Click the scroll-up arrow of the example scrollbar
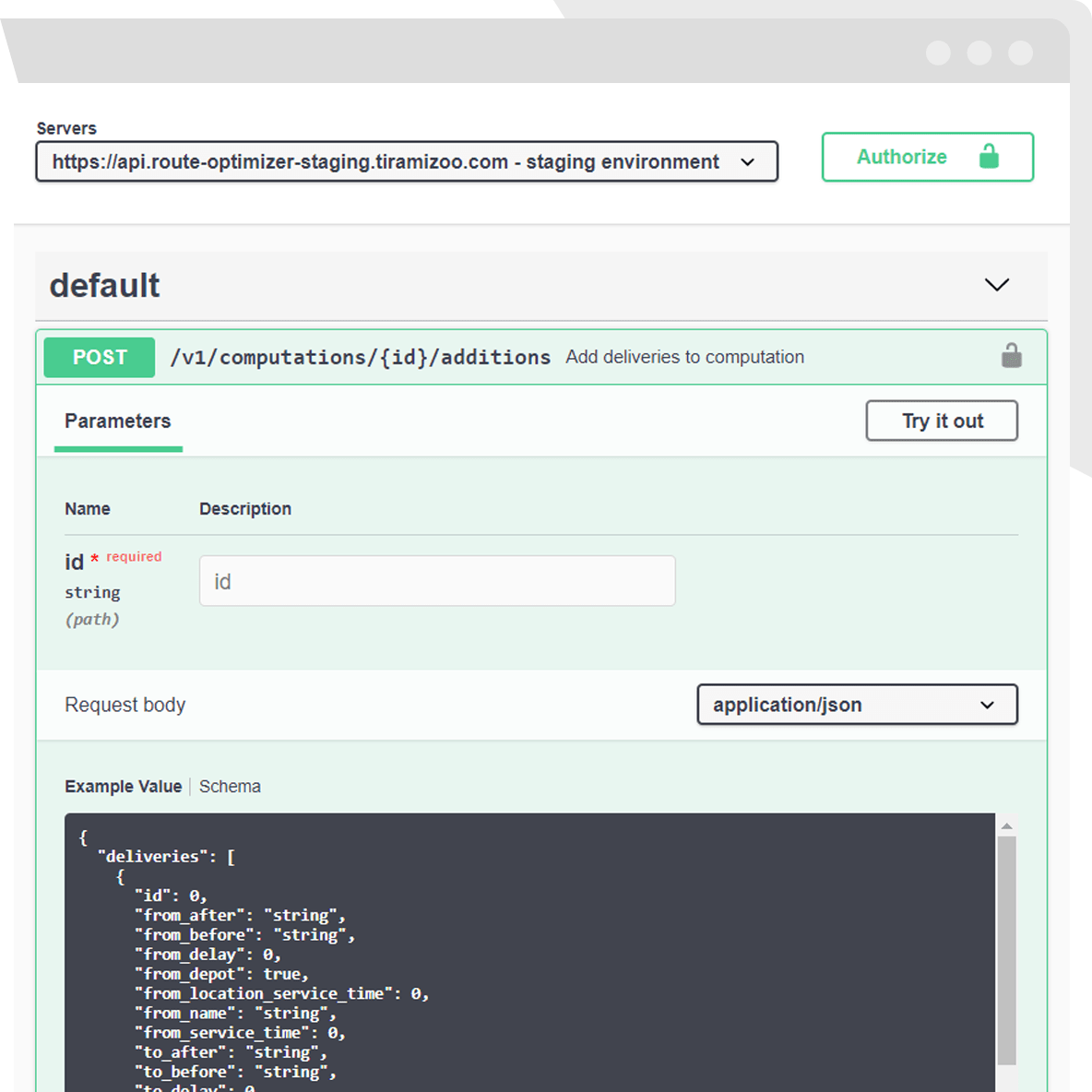 point(1007,826)
